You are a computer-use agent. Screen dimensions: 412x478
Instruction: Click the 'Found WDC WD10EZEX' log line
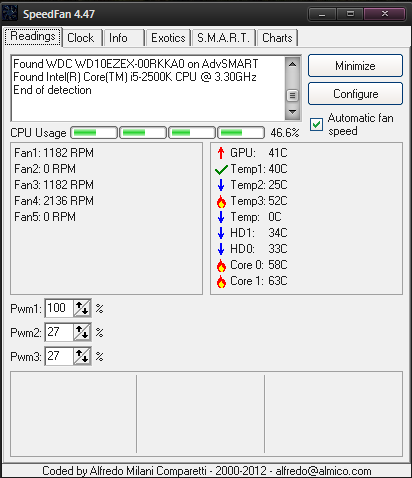click(136, 64)
